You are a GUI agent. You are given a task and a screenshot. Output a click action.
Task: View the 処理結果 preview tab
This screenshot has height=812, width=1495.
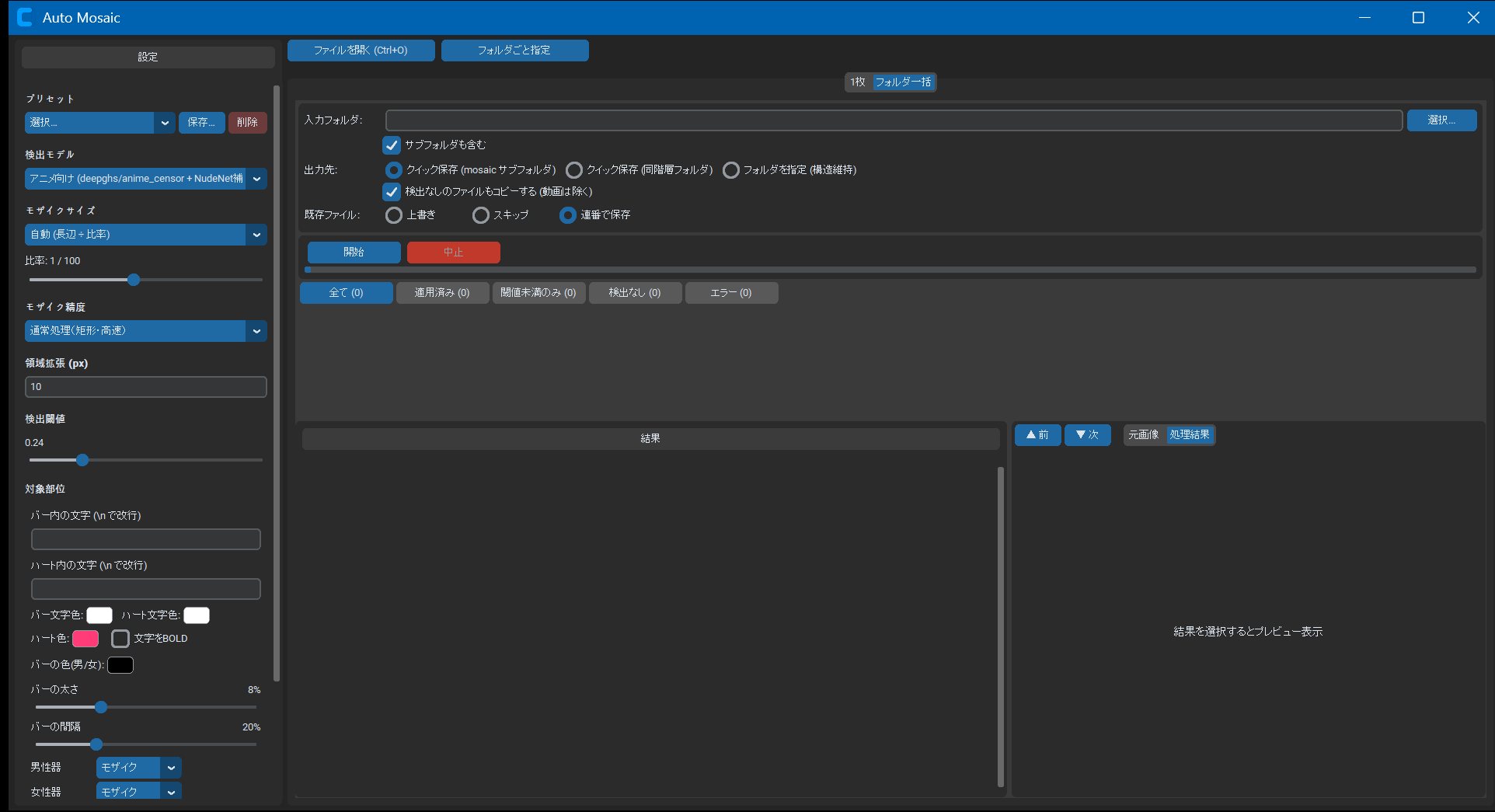point(1190,435)
